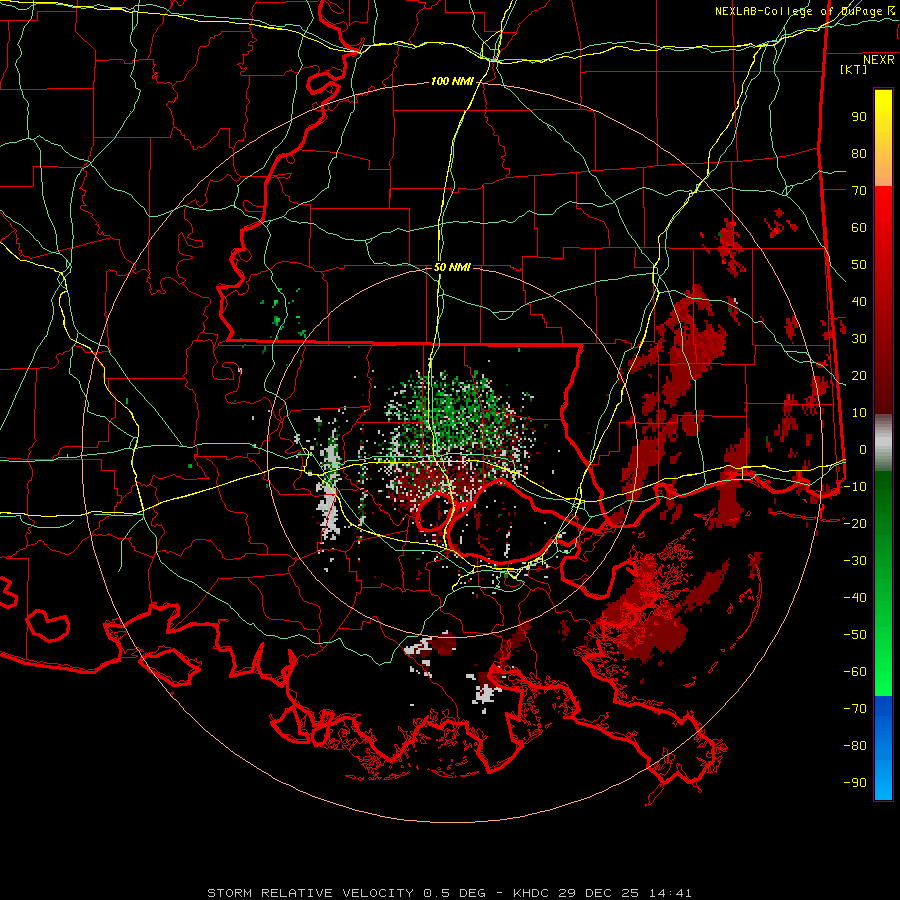Image resolution: width=900 pixels, height=900 pixels.
Task: Click the 20 value on velocity scale
Action: pos(859,376)
